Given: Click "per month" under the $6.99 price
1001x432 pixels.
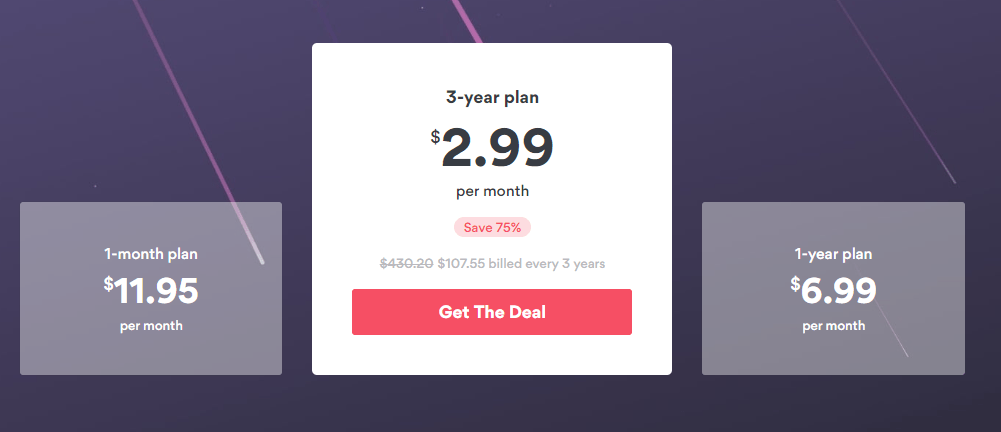Looking at the screenshot, I should (x=833, y=326).
